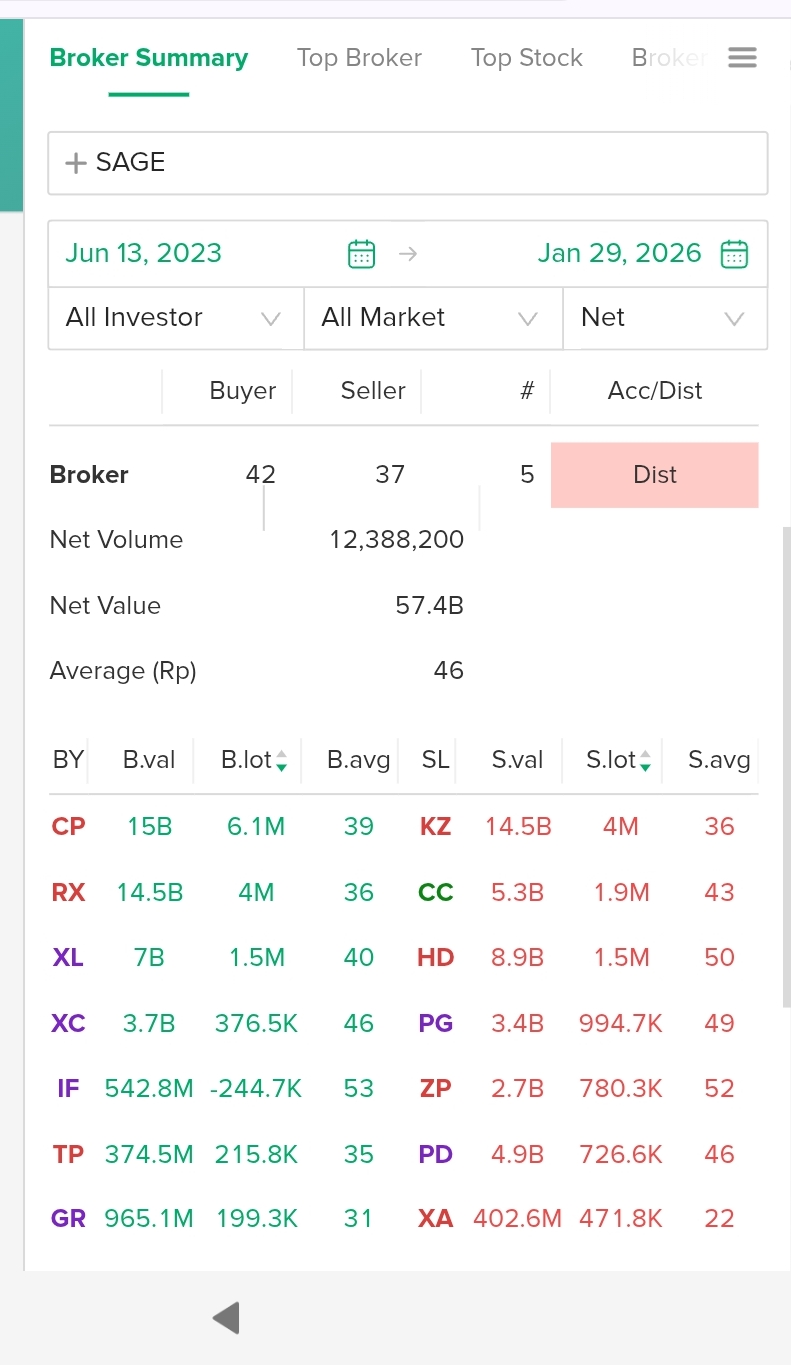
Task: Click the pink Dist indicator box
Action: [x=655, y=475]
